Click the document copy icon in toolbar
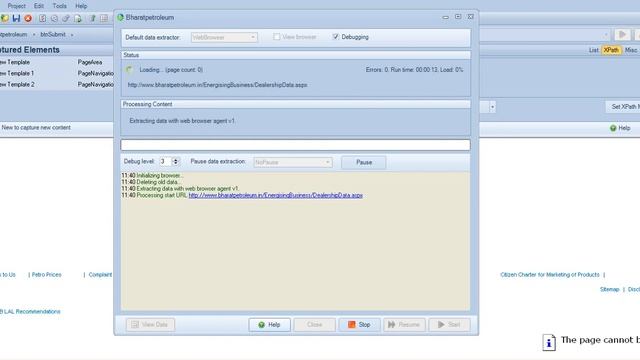Image resolution: width=640 pixels, height=360 pixels. (x=78, y=18)
